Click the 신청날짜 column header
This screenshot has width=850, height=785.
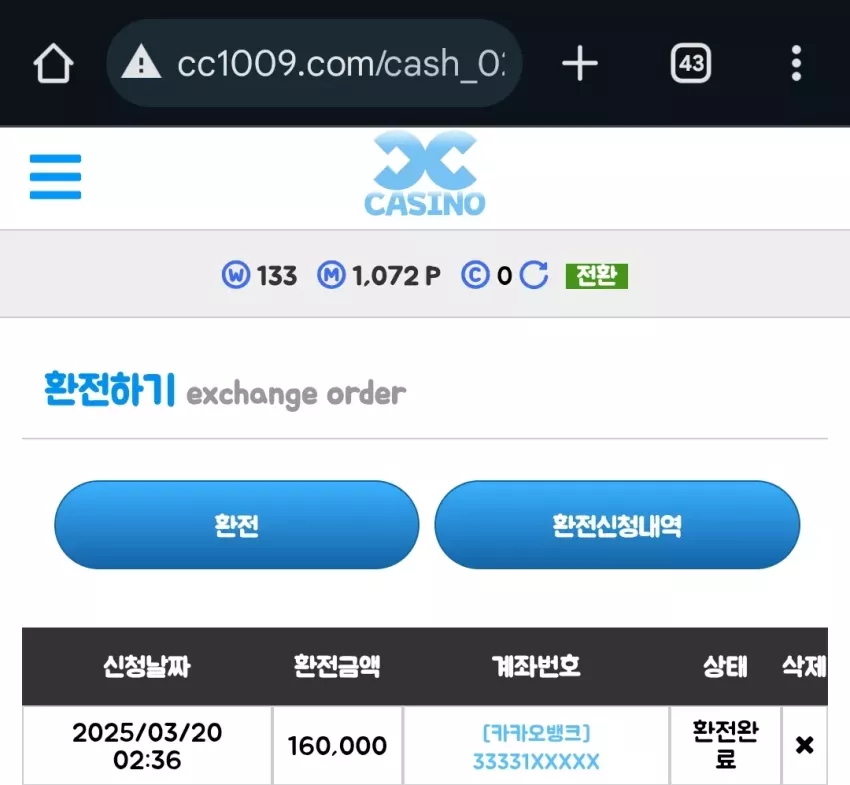(x=146, y=666)
